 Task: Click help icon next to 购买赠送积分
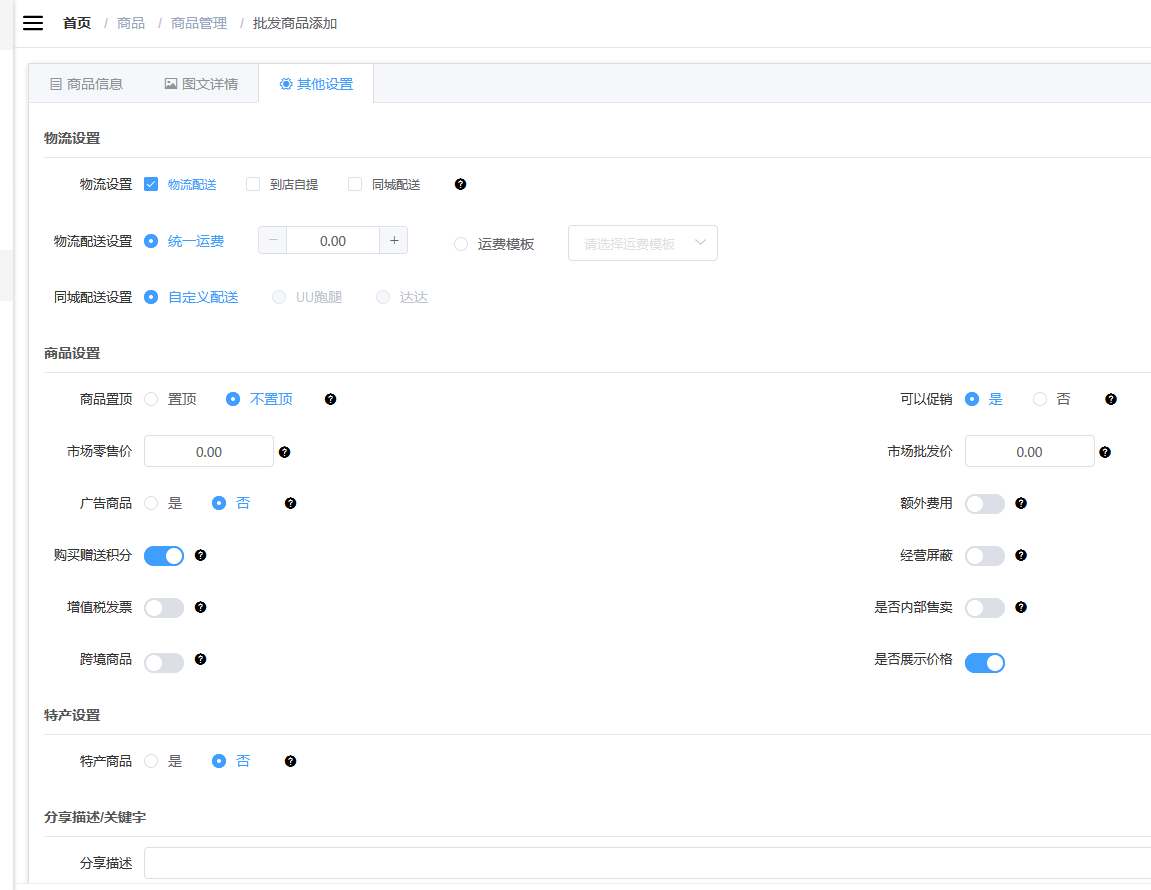[200, 555]
